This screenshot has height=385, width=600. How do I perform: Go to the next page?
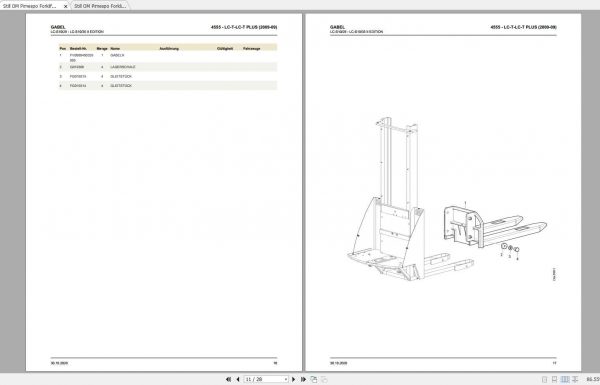293,379
